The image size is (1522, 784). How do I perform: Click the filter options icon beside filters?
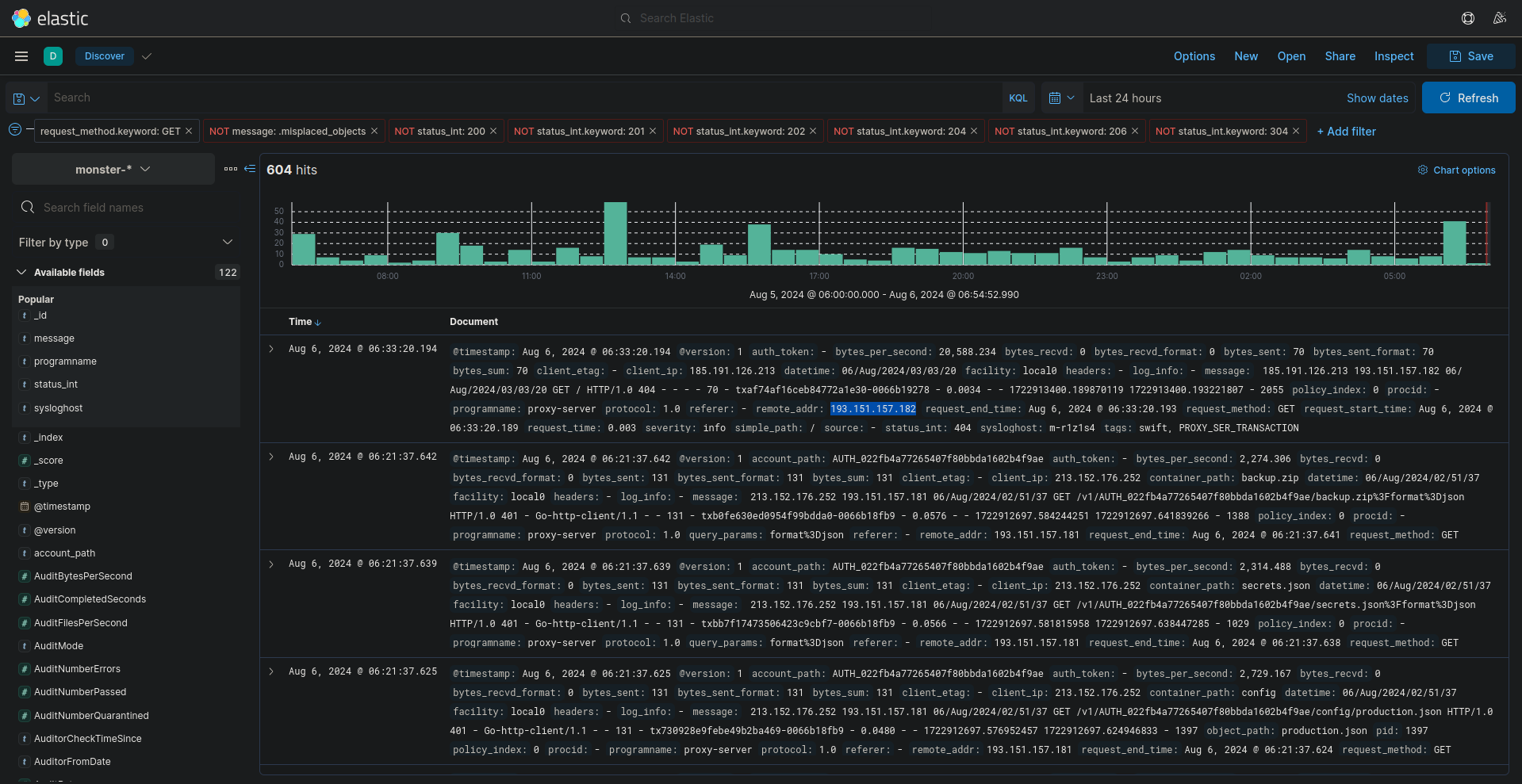pyautogui.click(x=15, y=130)
